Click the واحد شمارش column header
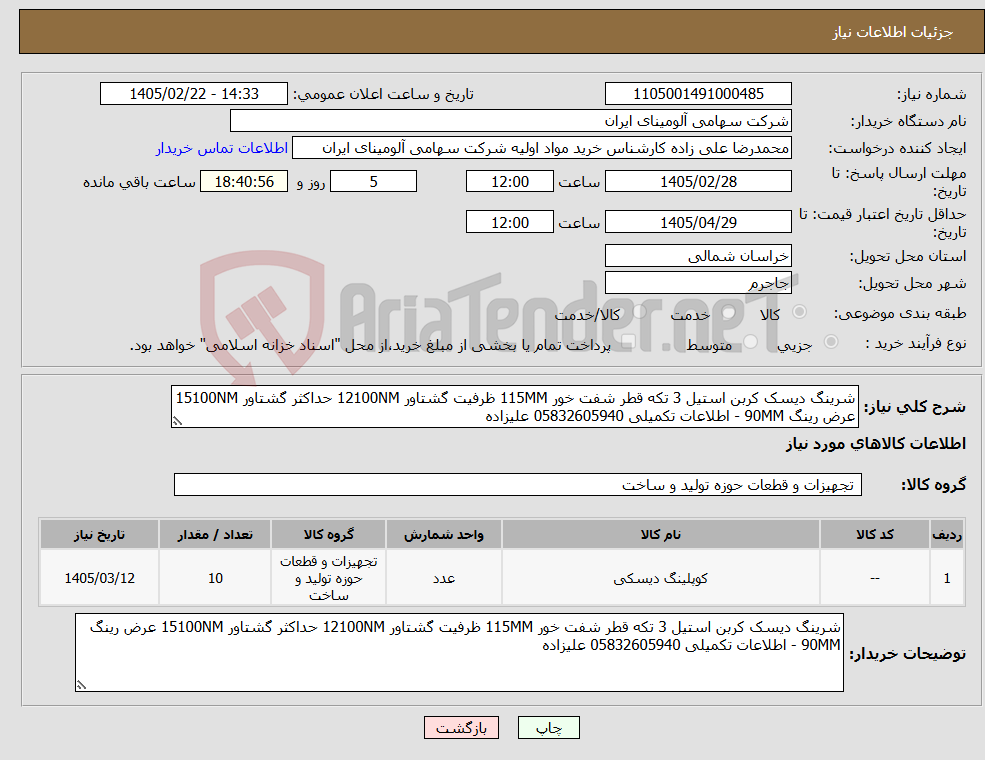Viewport: 985px width, 760px height. coord(444,535)
